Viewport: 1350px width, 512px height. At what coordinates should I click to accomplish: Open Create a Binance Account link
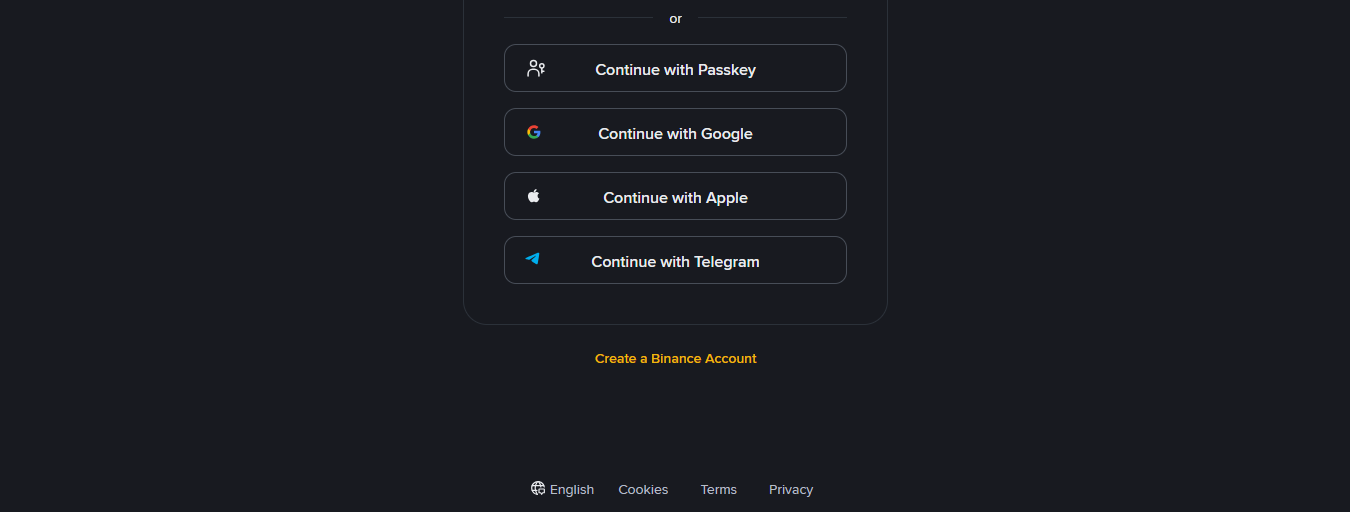pos(676,358)
